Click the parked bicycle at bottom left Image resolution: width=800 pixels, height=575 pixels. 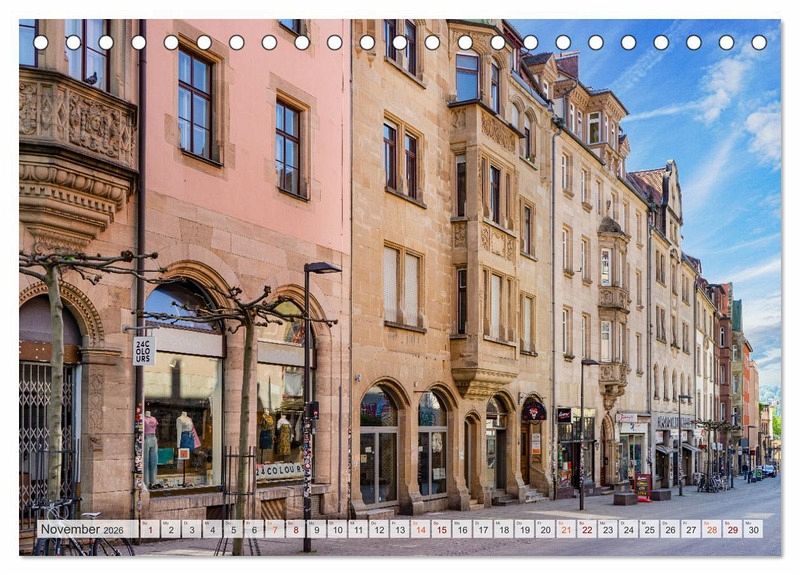click(x=70, y=530)
